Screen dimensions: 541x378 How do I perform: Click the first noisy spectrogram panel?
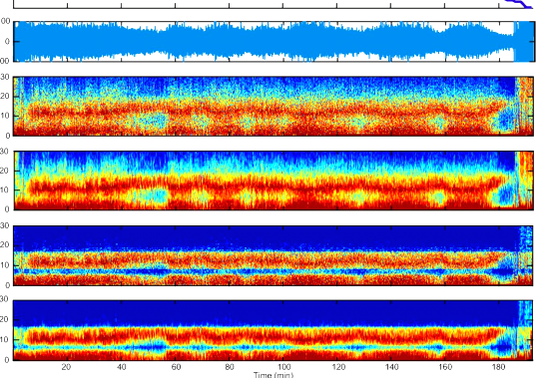point(274,106)
